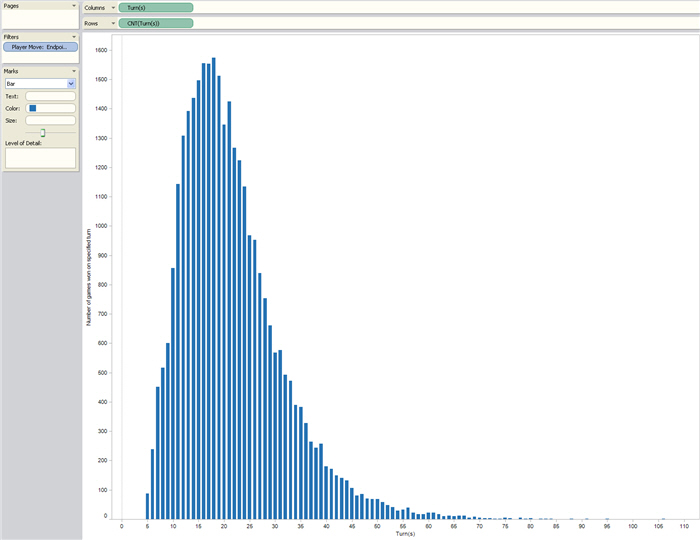
Task: Click the Filters shelf title
Action: 11,37
